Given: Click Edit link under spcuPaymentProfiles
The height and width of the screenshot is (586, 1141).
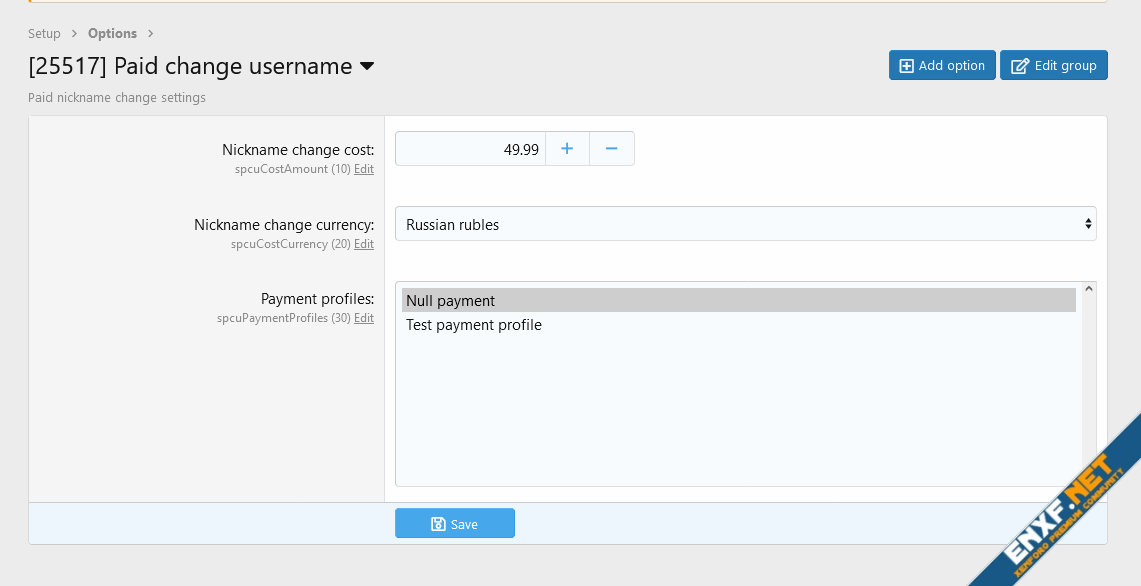Looking at the screenshot, I should (x=364, y=319).
